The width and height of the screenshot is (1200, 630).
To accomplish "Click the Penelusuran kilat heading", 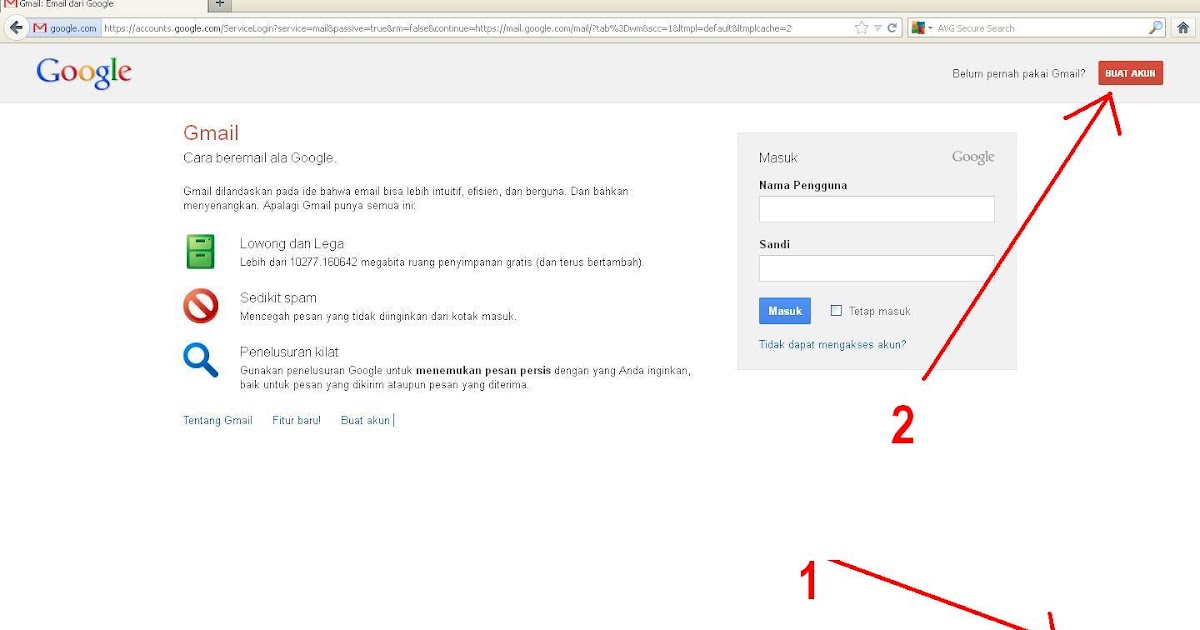I will pyautogui.click(x=289, y=351).
